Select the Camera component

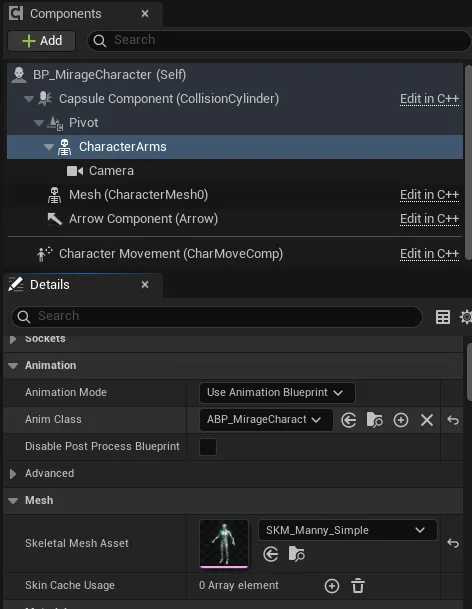pyautogui.click(x=235, y=171)
